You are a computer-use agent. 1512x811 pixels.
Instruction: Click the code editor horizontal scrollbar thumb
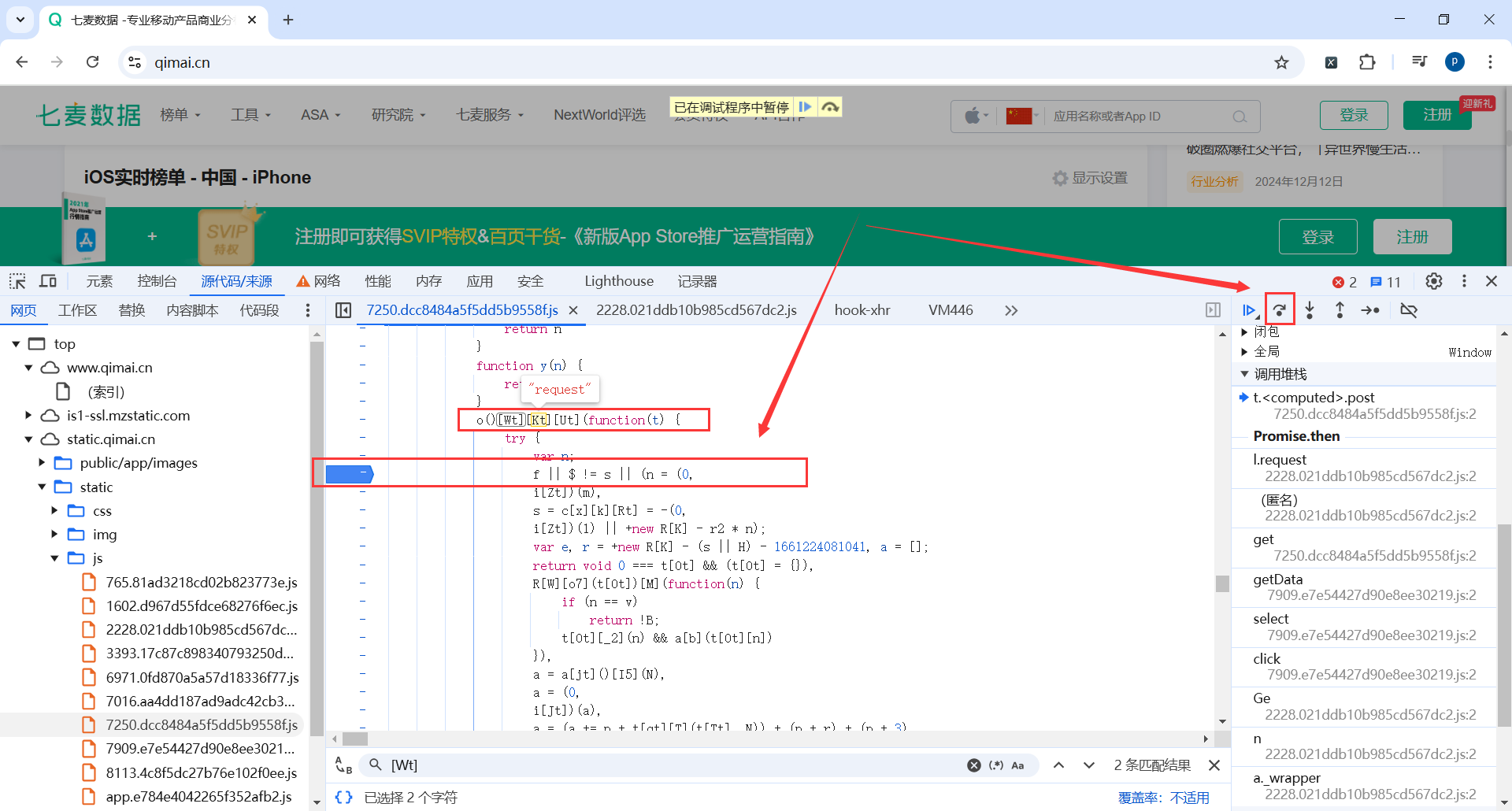pos(355,739)
